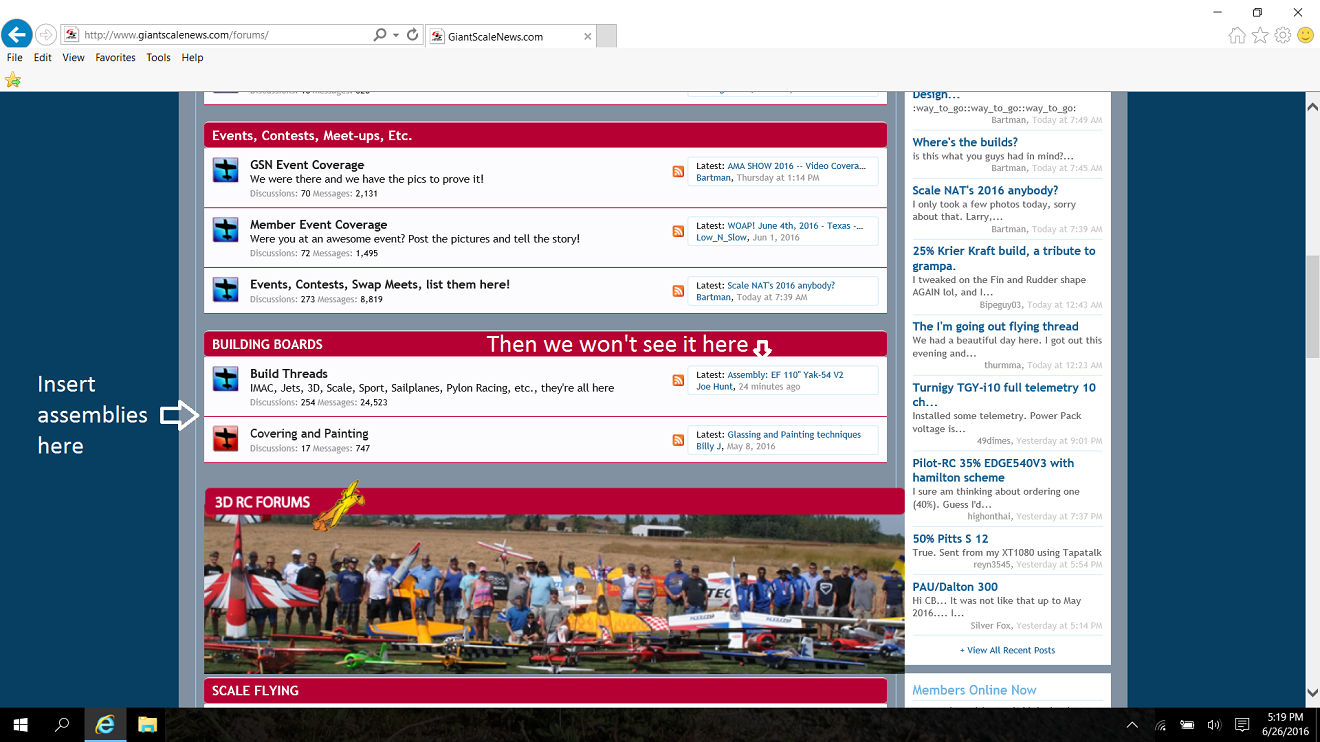This screenshot has height=742, width=1320.
Task: Open the Covering and Painting forum
Action: (309, 434)
